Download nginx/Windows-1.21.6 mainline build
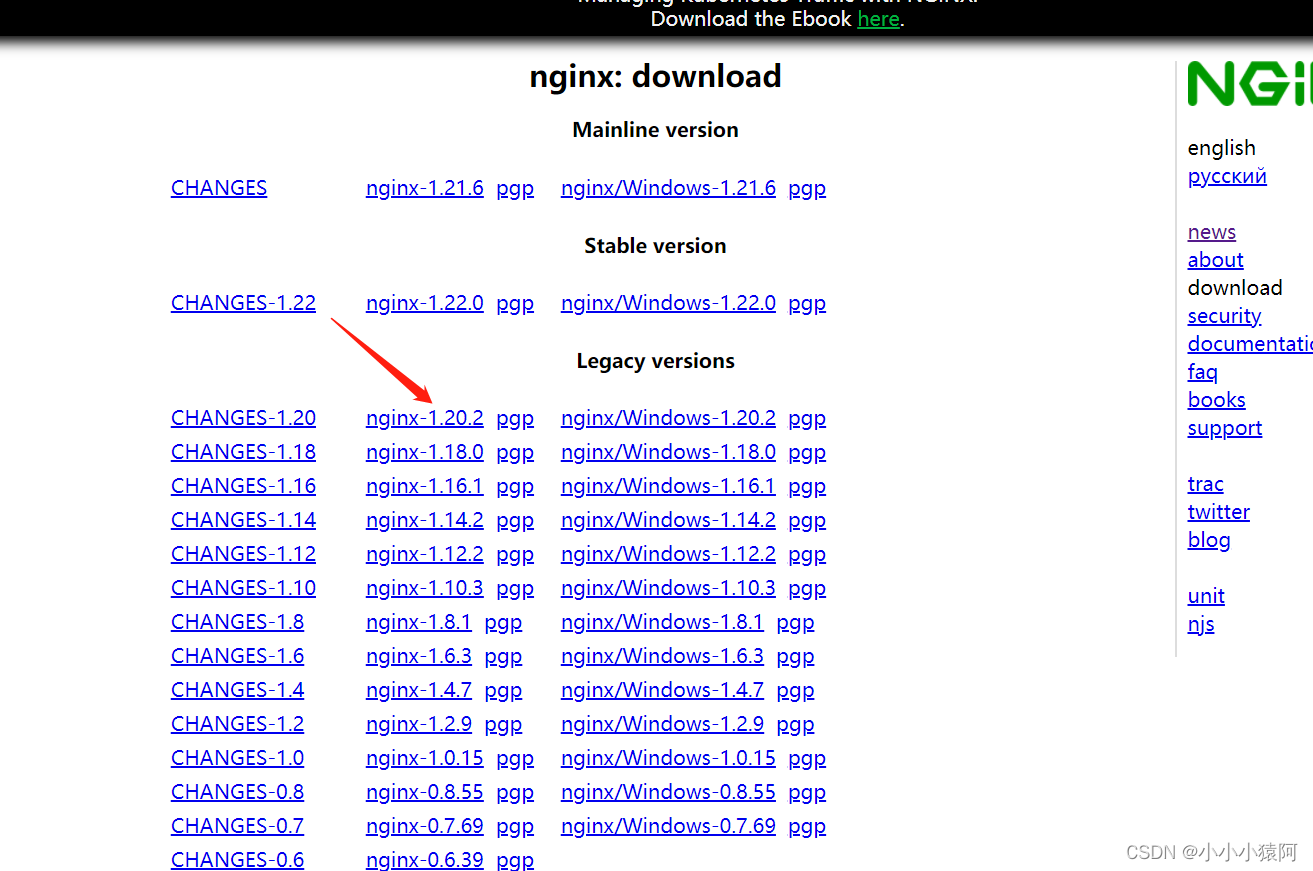 [x=668, y=187]
